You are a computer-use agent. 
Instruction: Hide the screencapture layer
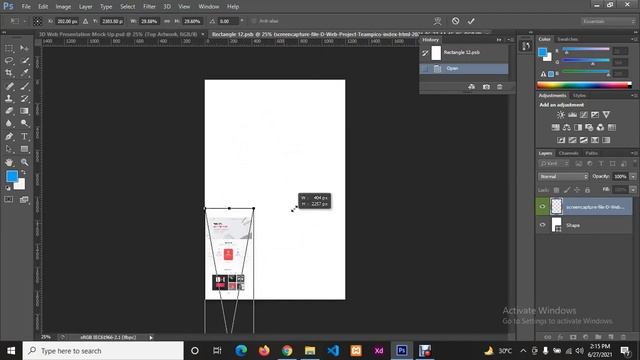tap(542, 207)
